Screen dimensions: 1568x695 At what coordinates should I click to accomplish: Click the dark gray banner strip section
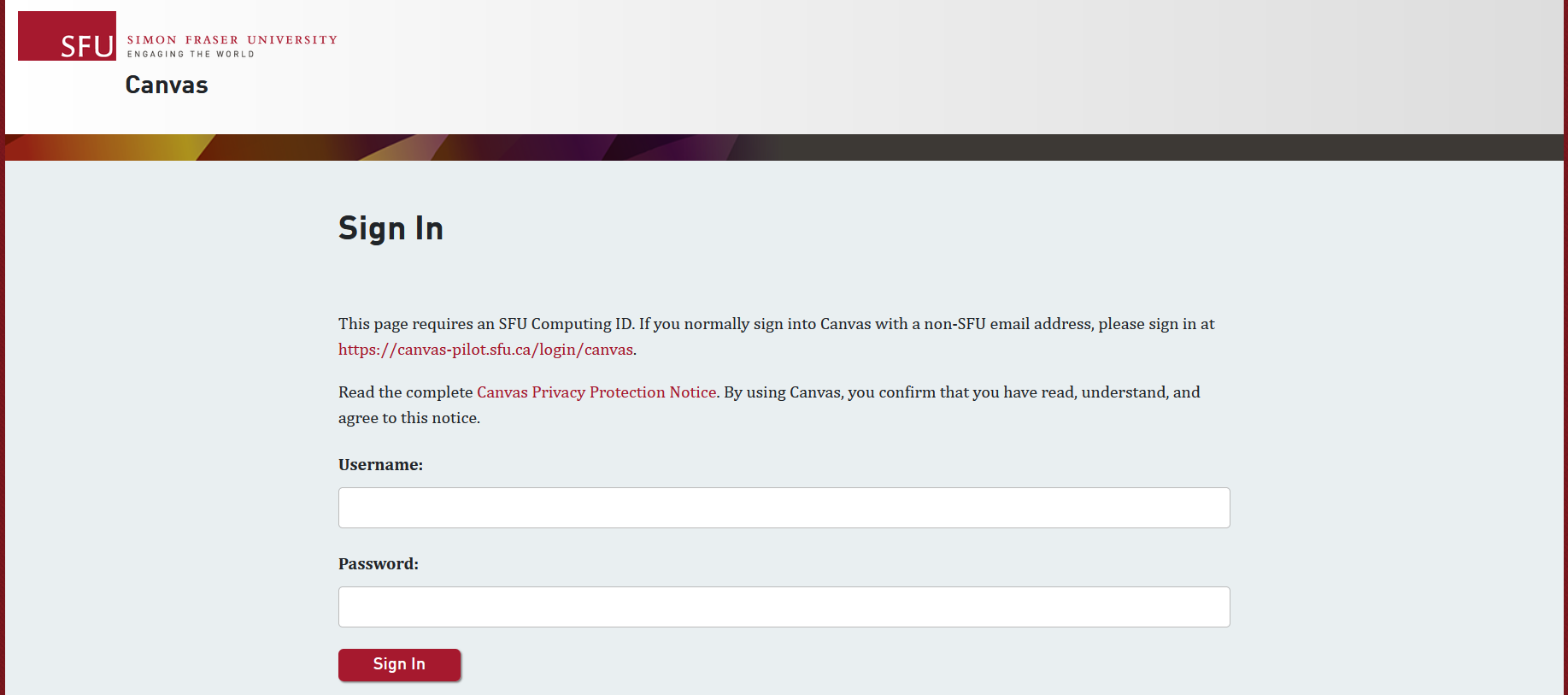(1154, 147)
